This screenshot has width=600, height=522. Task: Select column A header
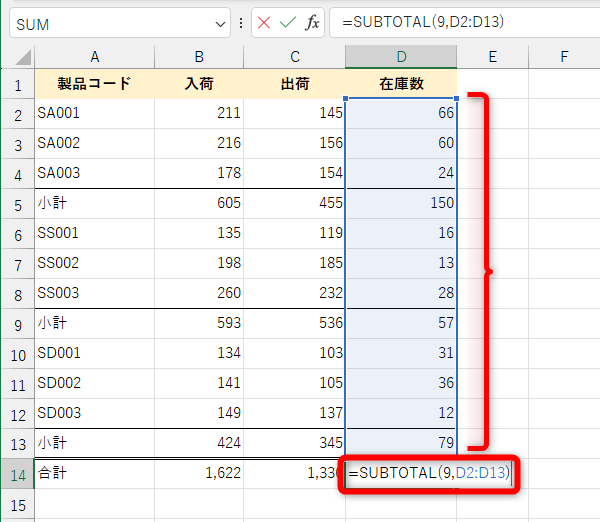(x=95, y=57)
